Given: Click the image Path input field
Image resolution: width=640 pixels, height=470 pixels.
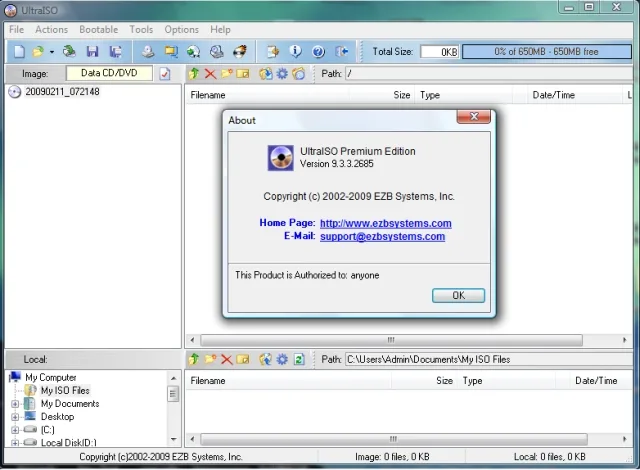Looking at the screenshot, I should [489, 74].
